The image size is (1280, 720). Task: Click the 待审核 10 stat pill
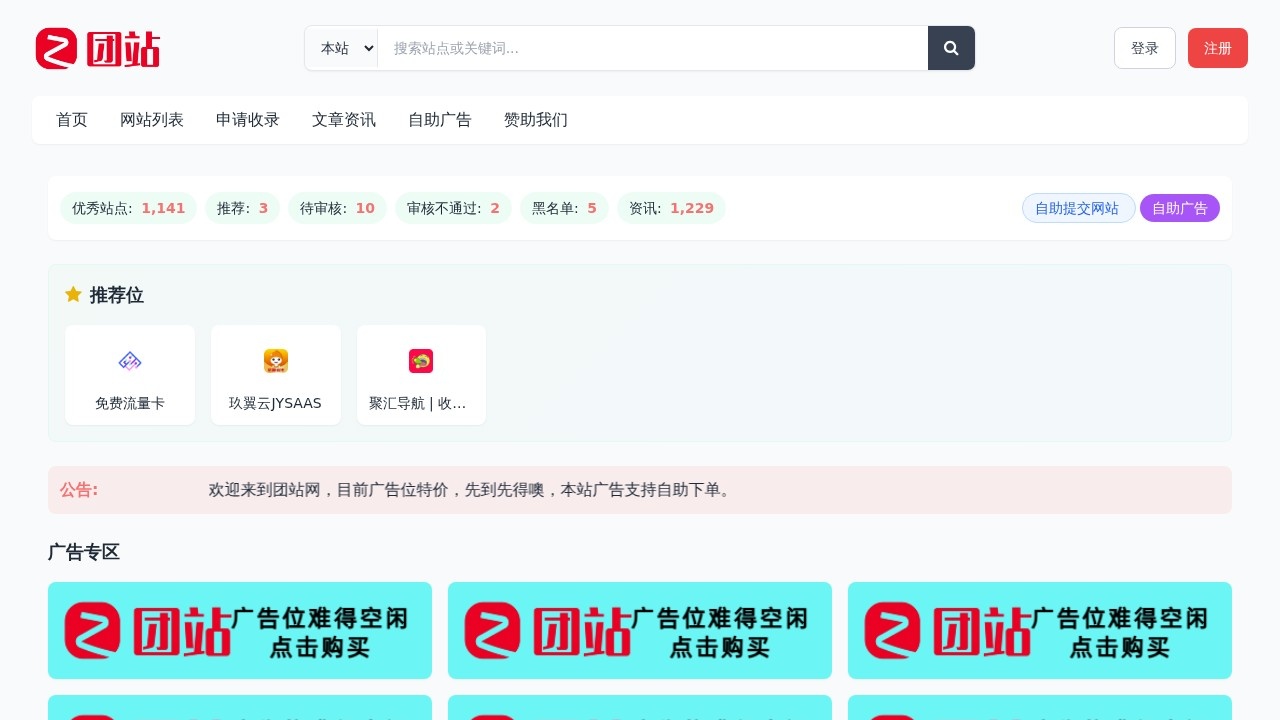pyautogui.click(x=337, y=208)
